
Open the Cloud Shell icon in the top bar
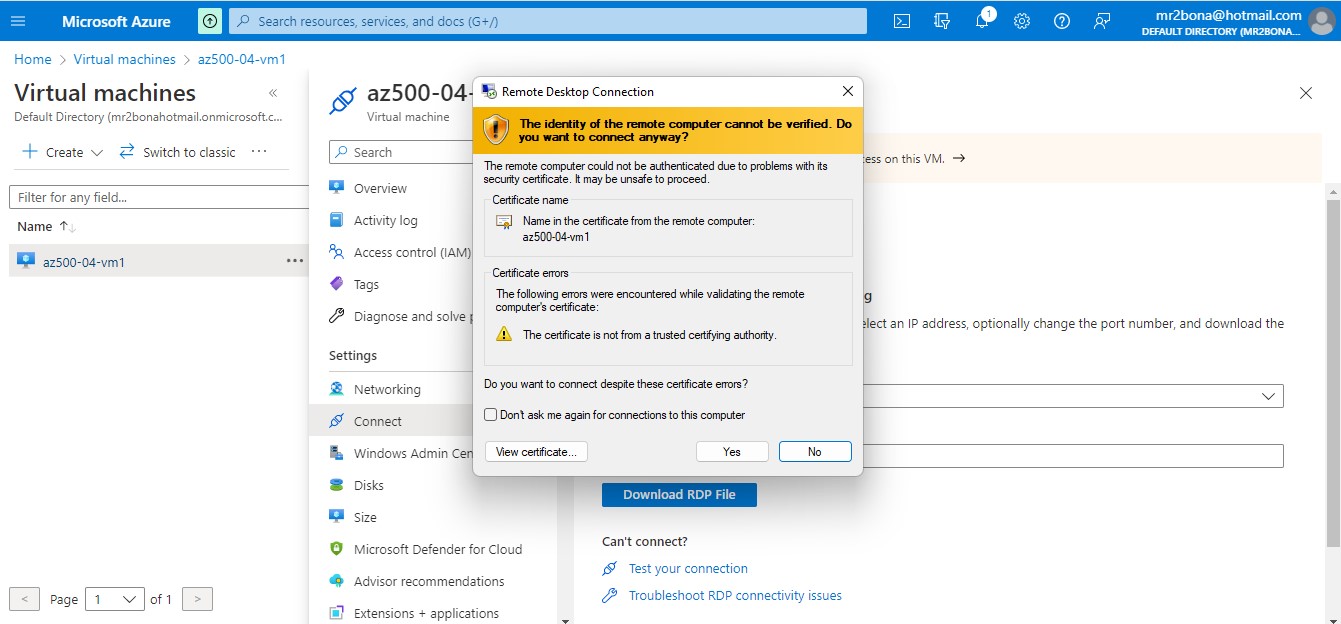point(901,20)
